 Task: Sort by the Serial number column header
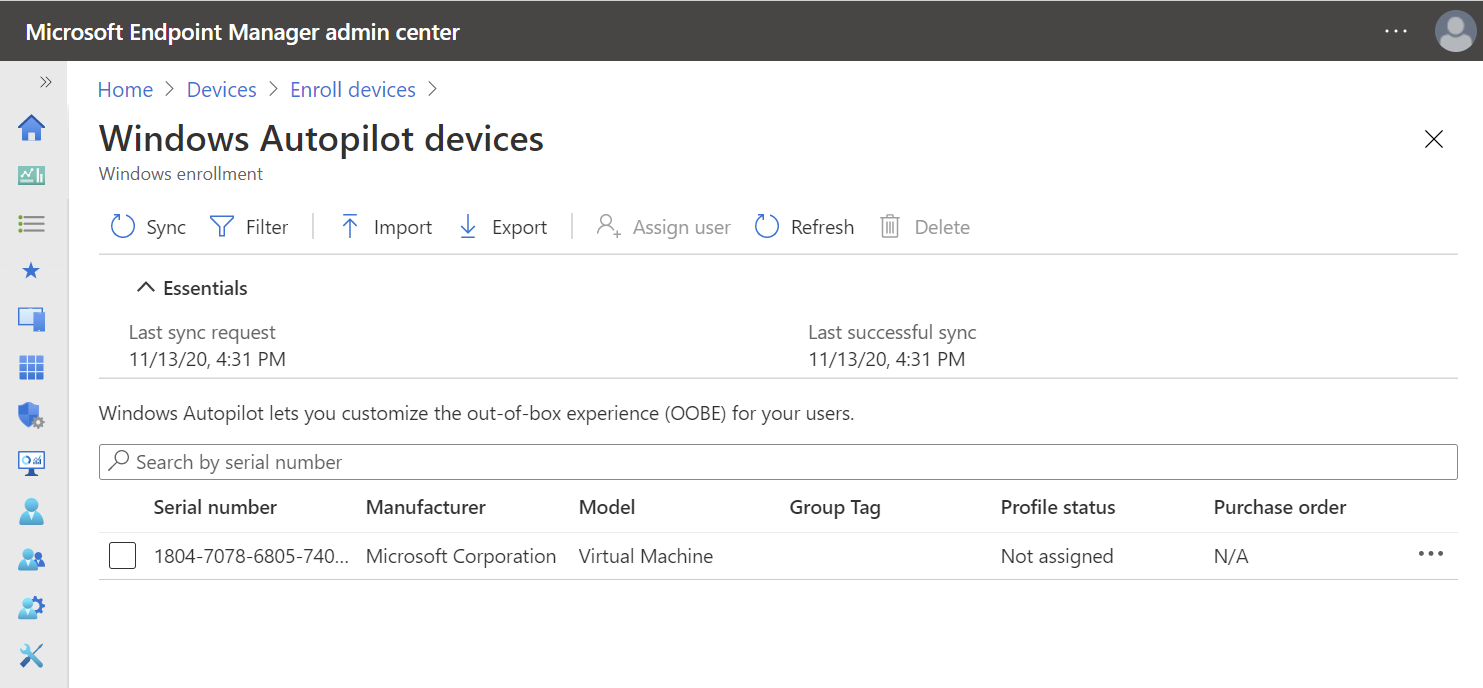tap(215, 508)
